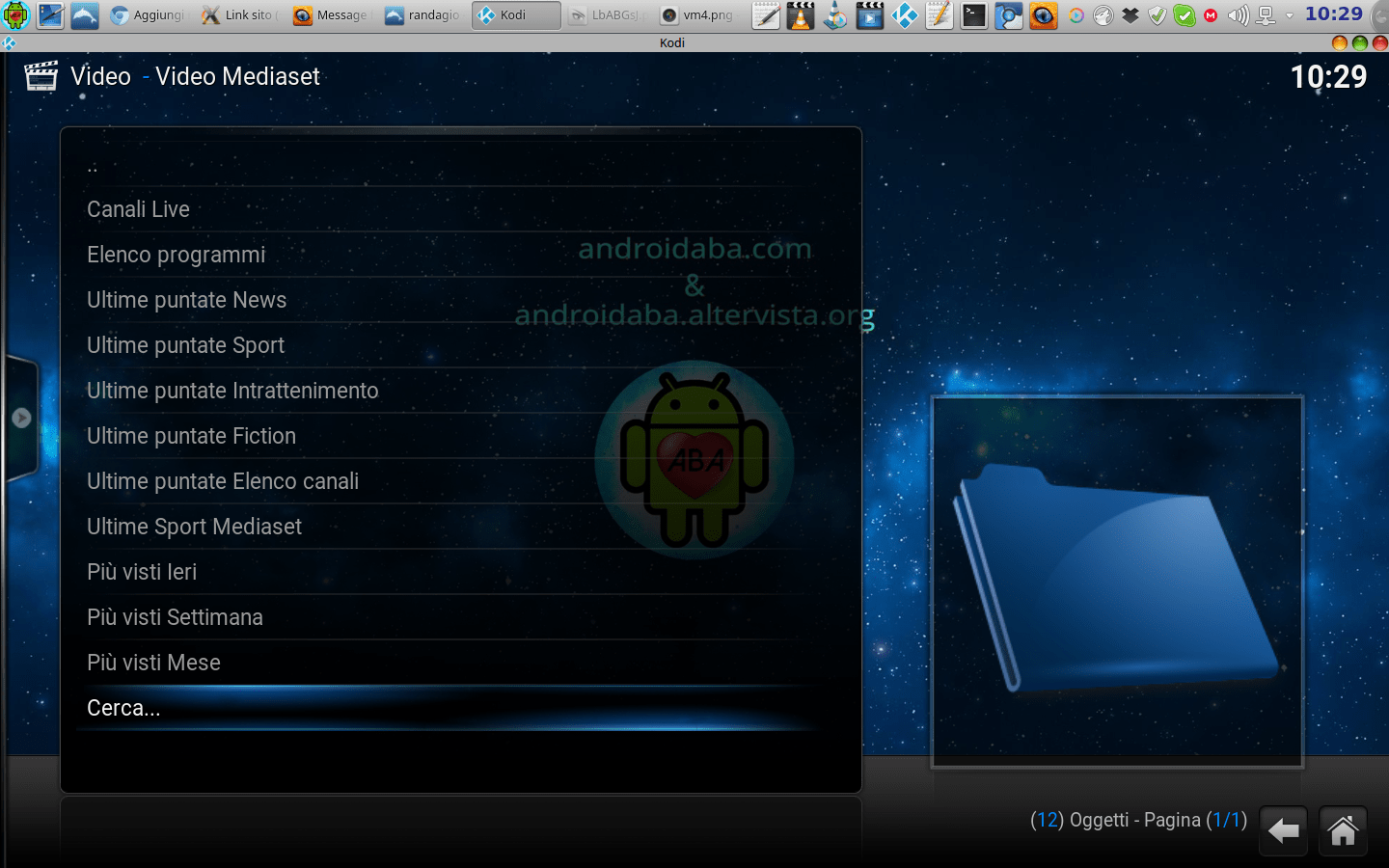Maximize Kodi with the green title bar button
Image resolution: width=1389 pixels, height=868 pixels.
pyautogui.click(x=1360, y=42)
